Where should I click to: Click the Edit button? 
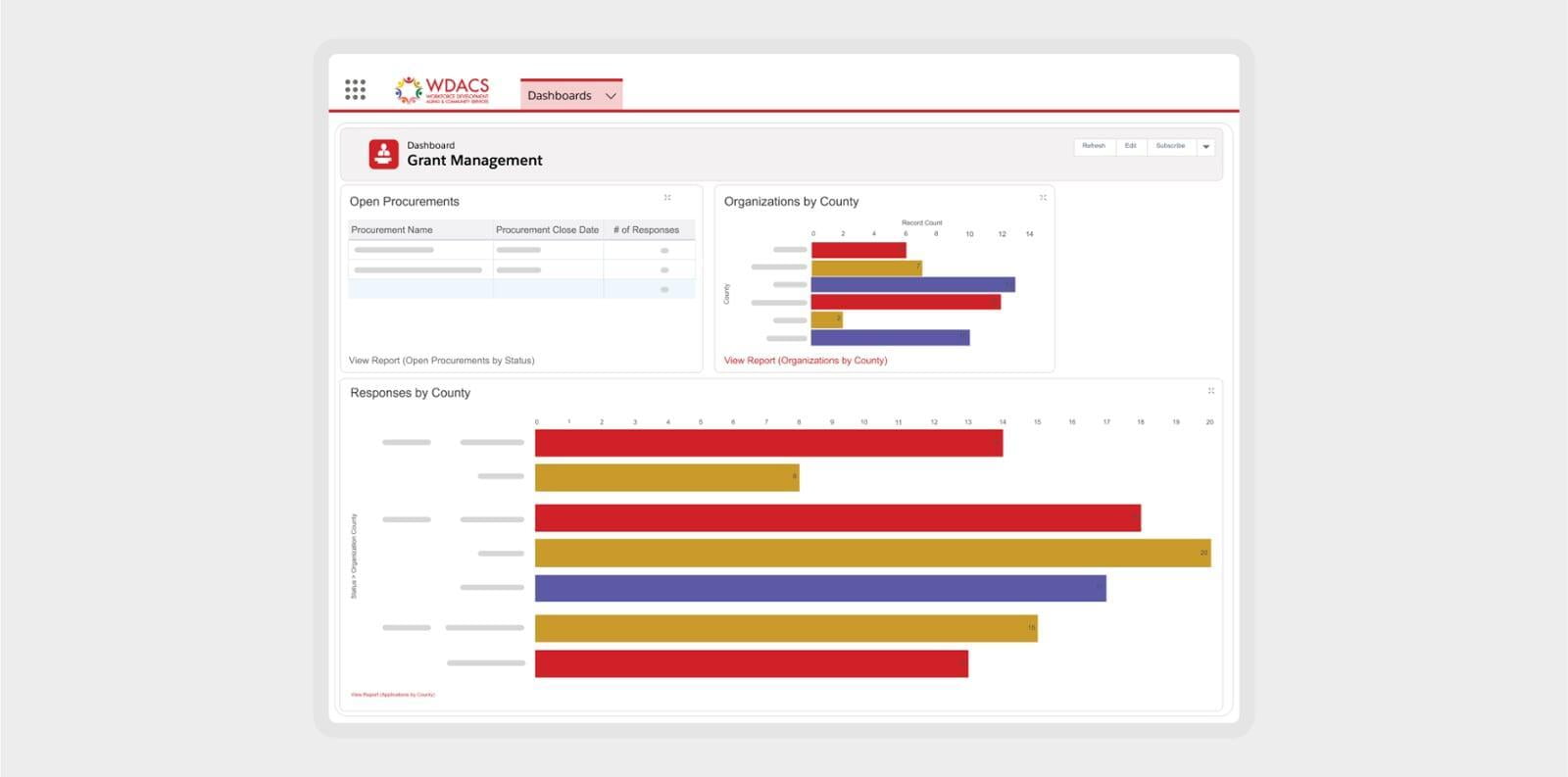click(x=1130, y=146)
